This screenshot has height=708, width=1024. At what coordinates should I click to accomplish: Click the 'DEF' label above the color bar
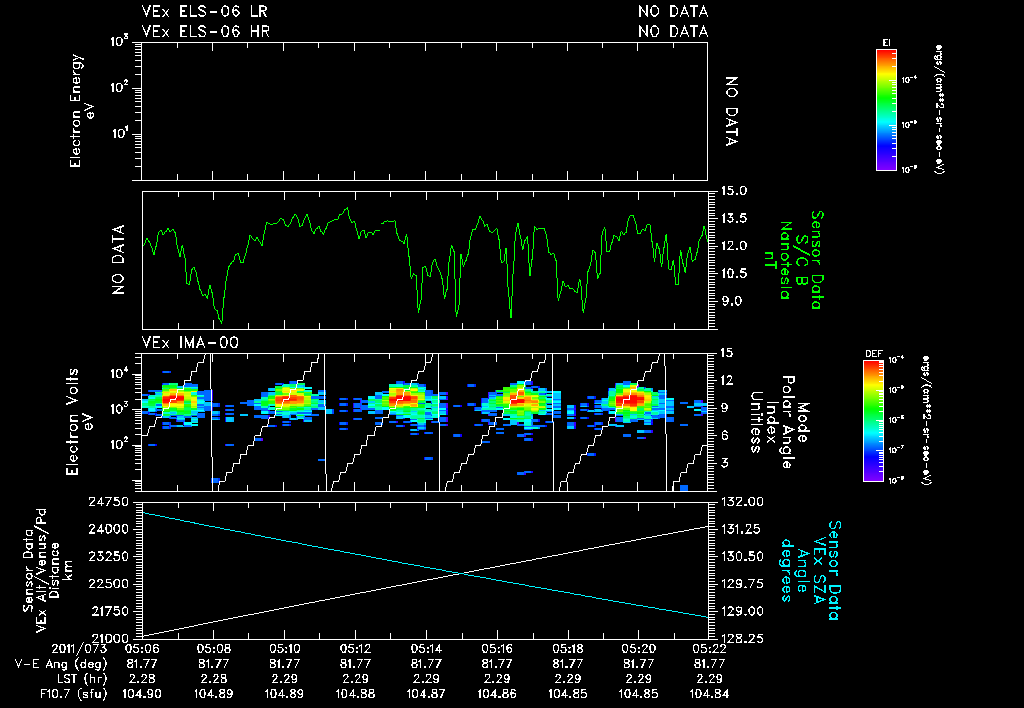coord(873,355)
